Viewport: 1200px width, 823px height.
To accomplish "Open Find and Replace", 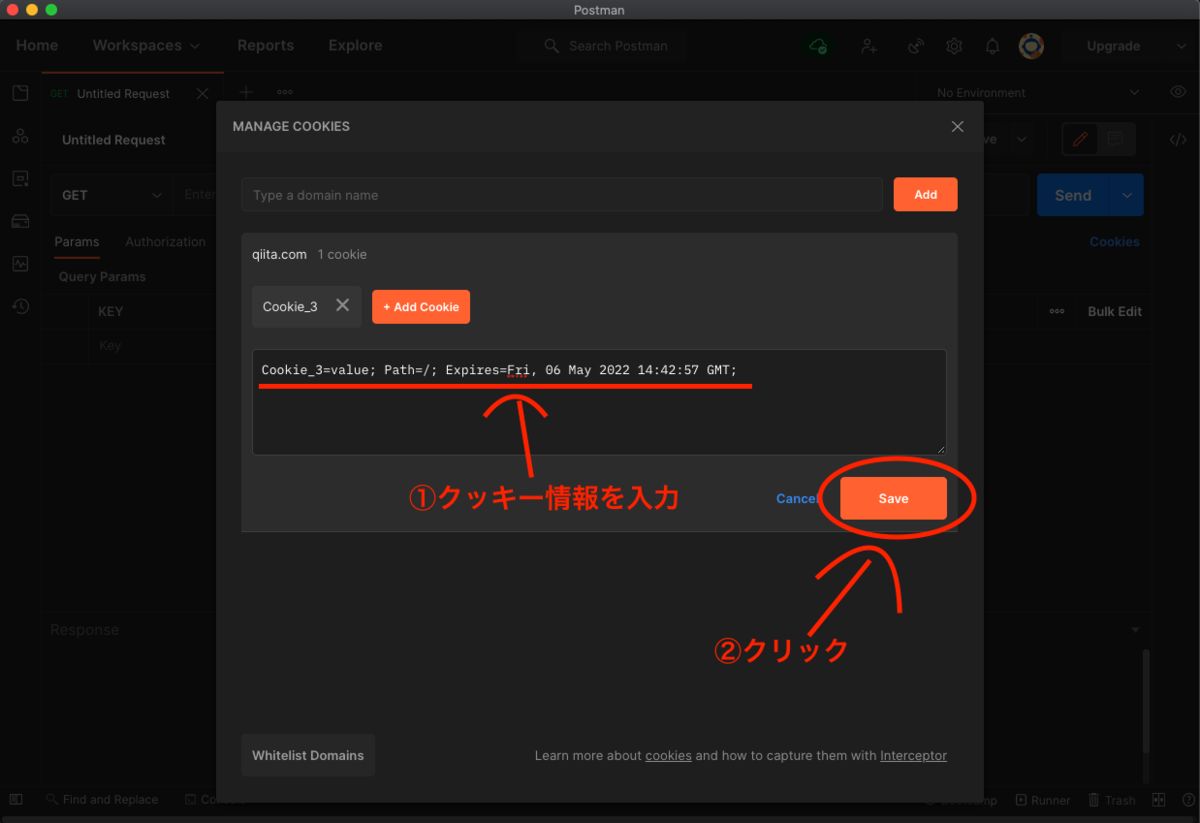I will point(102,800).
